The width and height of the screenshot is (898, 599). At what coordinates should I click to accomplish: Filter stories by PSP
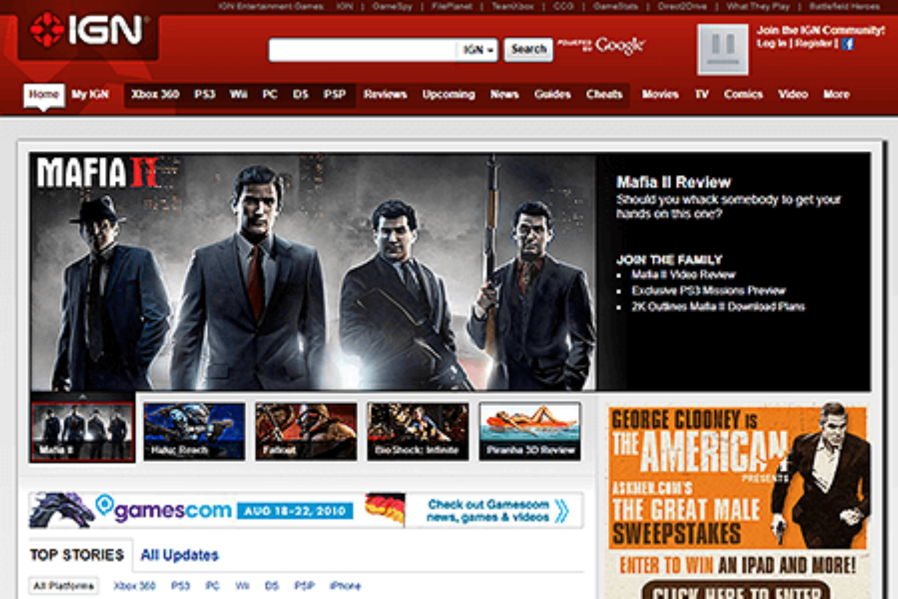[x=304, y=586]
